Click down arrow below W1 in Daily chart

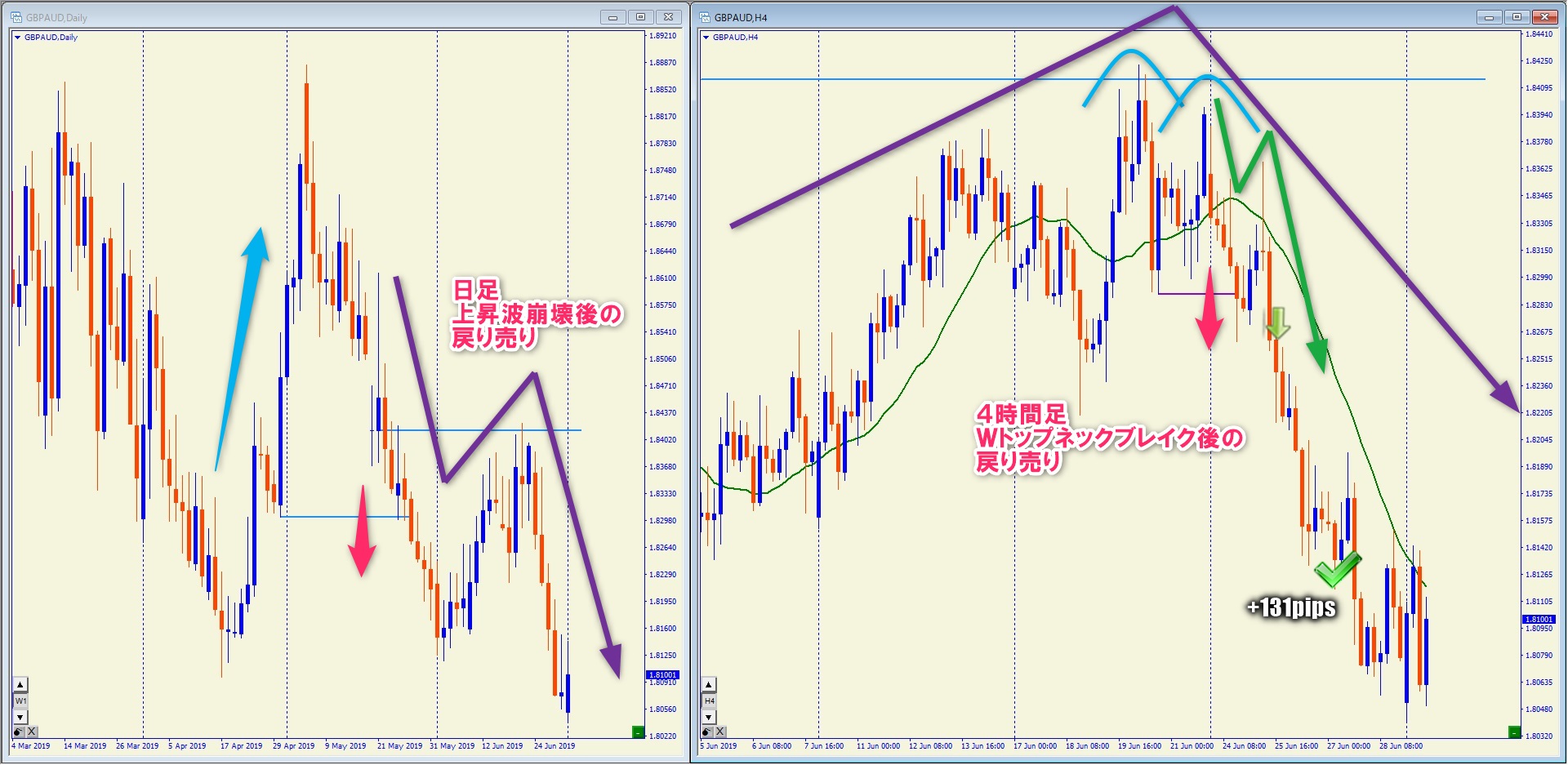tap(20, 717)
